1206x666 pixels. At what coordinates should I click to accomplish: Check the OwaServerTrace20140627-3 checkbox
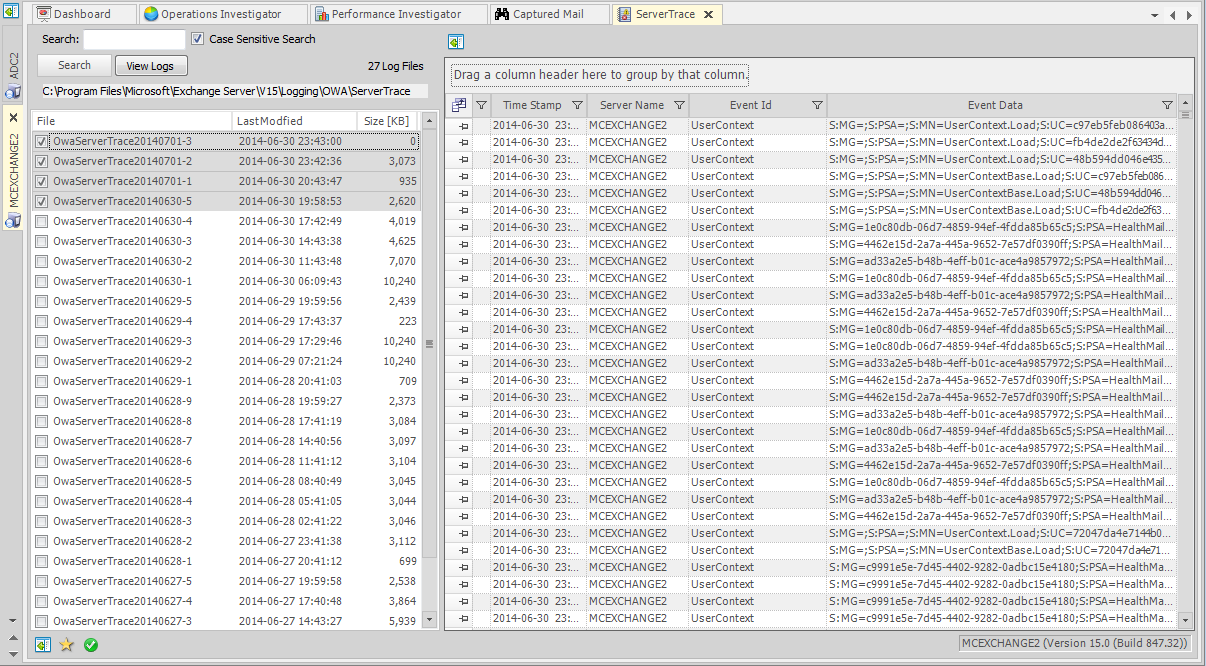41,622
